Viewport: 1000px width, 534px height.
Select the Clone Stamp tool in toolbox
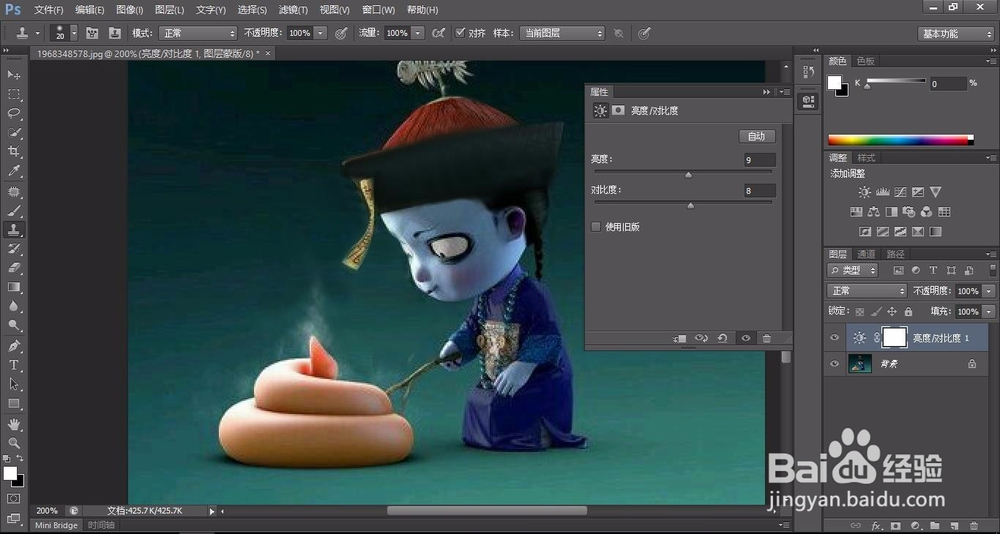click(13, 230)
